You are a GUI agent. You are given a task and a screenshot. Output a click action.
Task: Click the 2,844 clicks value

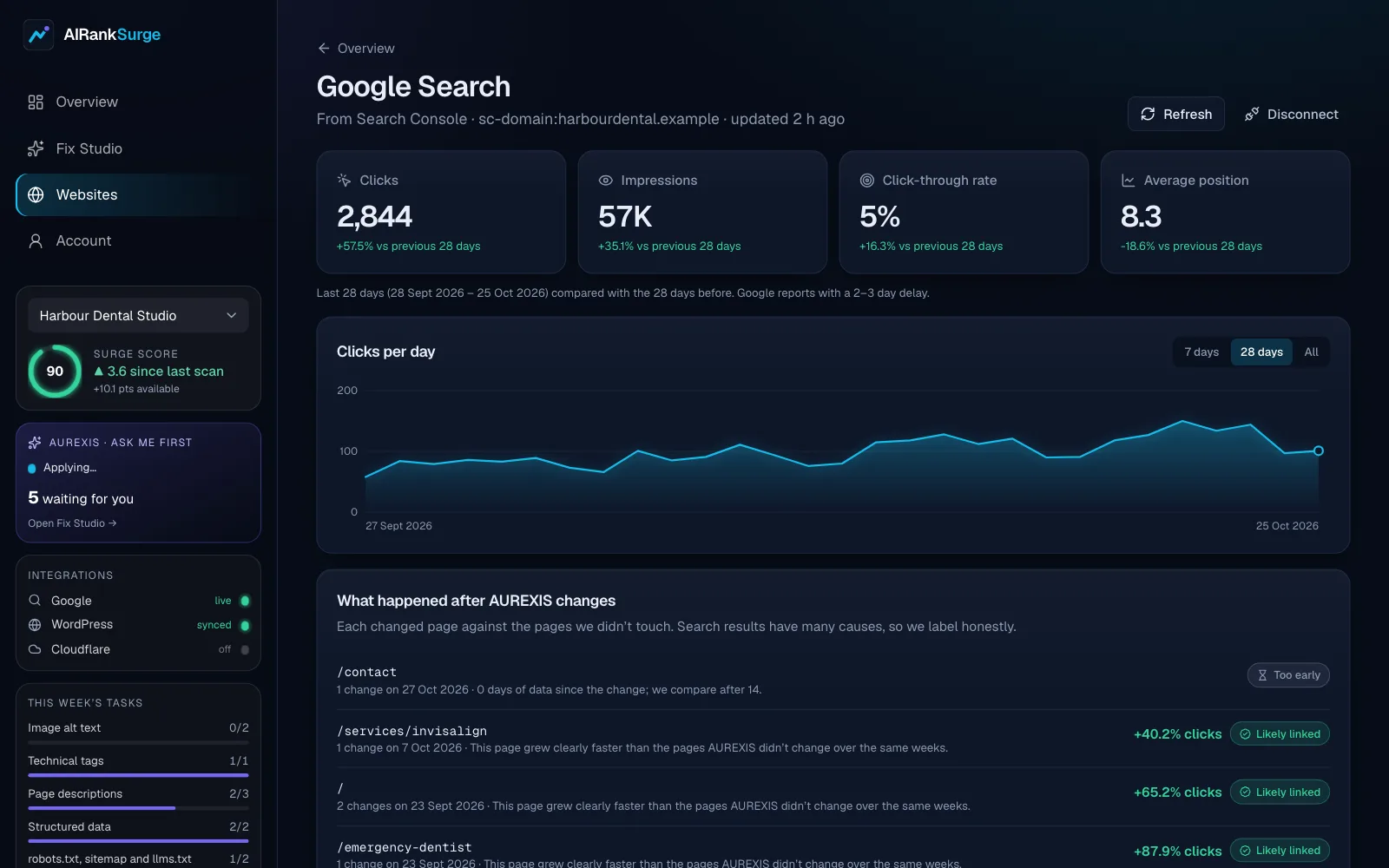click(374, 216)
